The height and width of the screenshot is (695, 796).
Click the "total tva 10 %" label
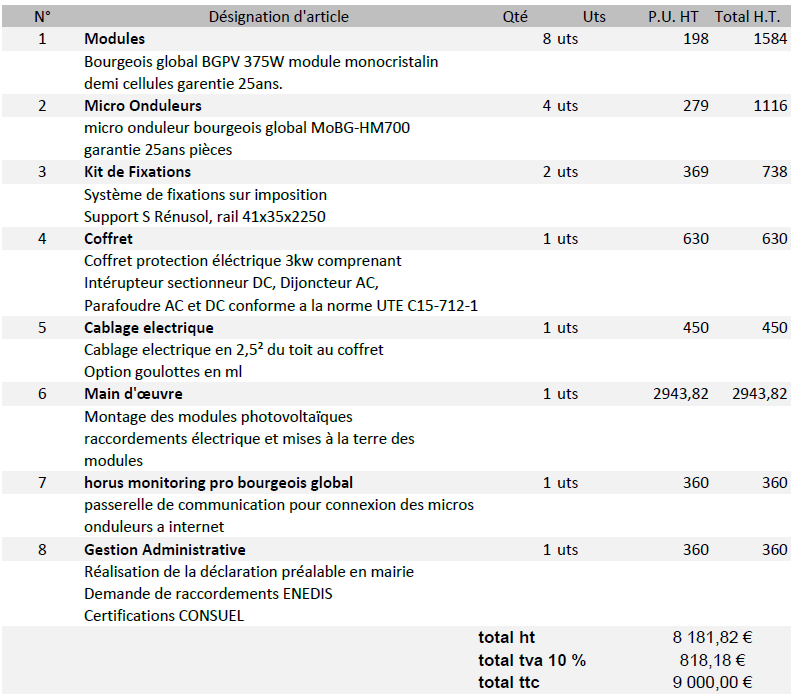[x=532, y=660]
